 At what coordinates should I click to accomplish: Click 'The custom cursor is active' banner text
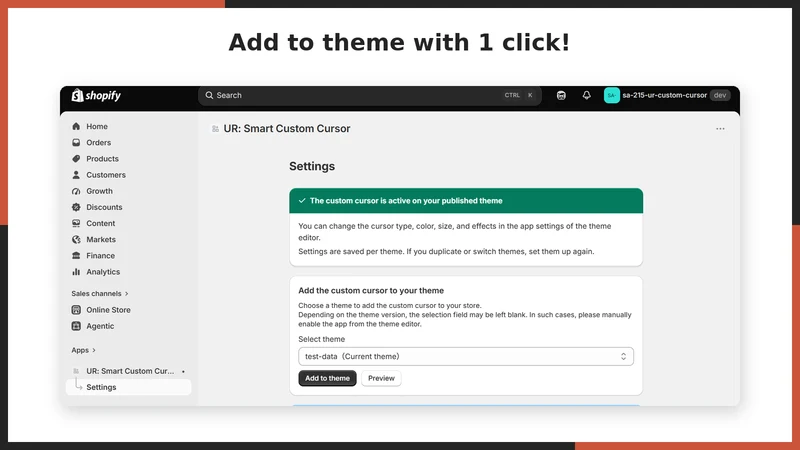pyautogui.click(x=406, y=201)
